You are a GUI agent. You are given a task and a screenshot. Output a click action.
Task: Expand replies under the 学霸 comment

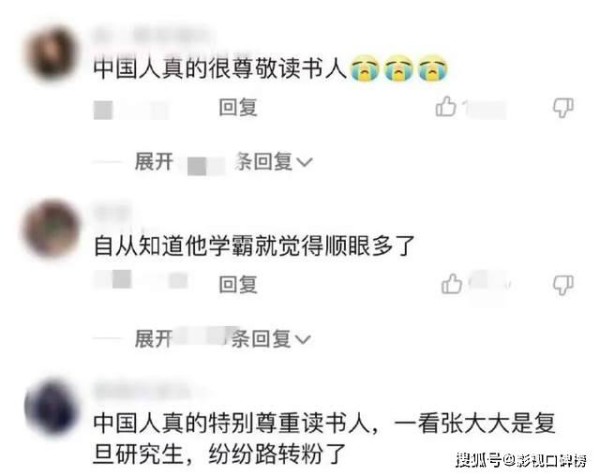tap(223, 339)
